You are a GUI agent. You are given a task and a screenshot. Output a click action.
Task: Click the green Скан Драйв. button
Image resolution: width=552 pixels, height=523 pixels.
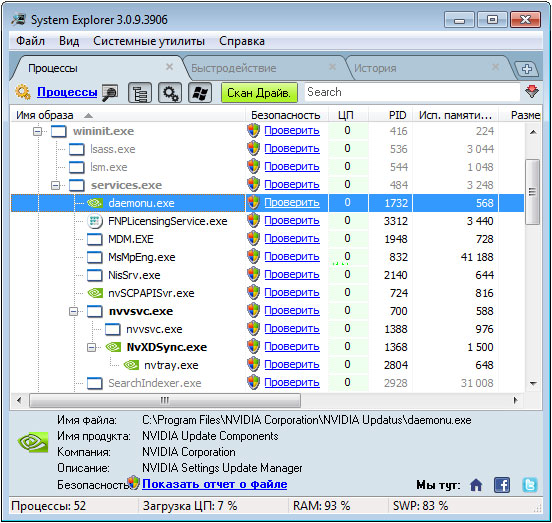259,93
